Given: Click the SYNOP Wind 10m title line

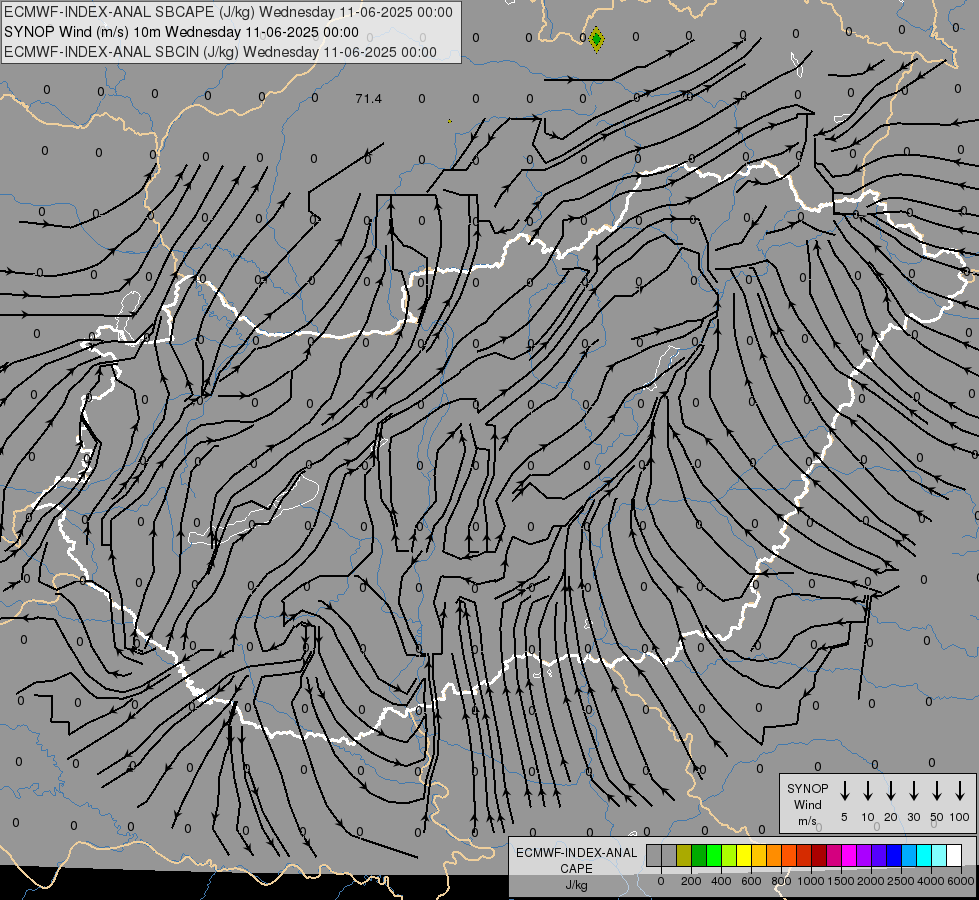Looking at the screenshot, I should pos(181,32).
